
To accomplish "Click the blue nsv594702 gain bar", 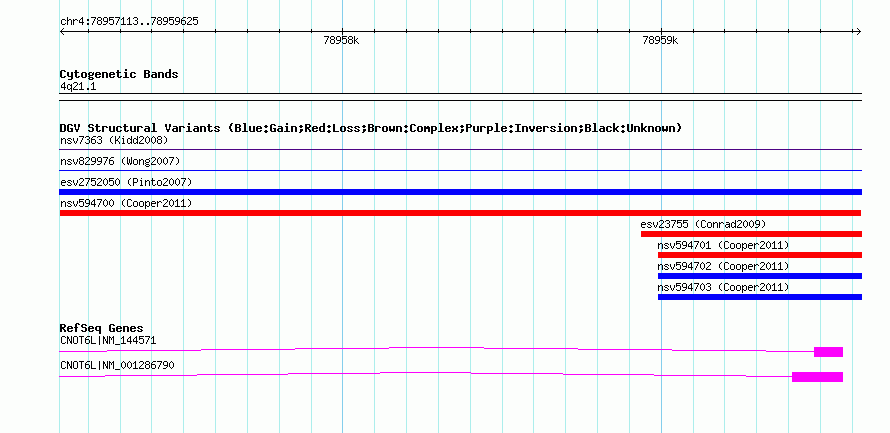I will [760, 276].
